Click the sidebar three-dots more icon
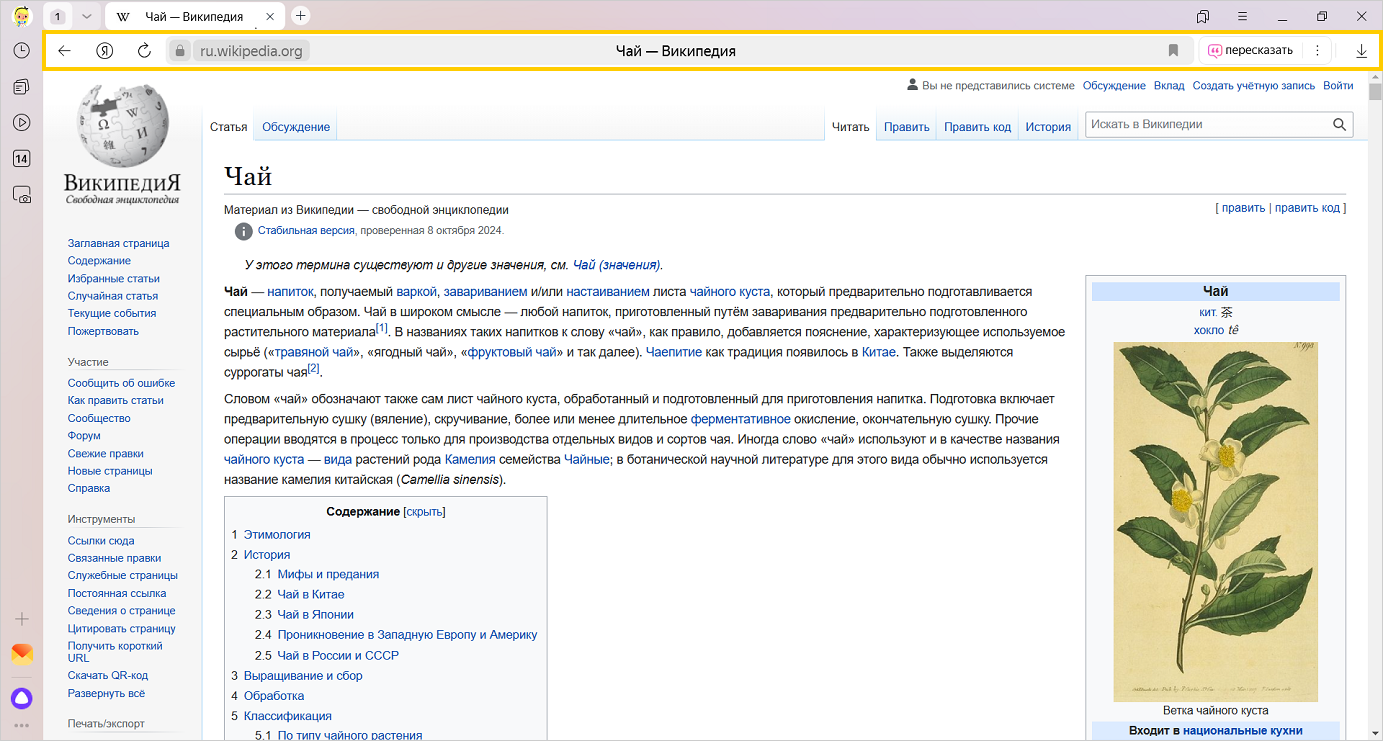The width and height of the screenshot is (1383, 741). tap(21, 726)
